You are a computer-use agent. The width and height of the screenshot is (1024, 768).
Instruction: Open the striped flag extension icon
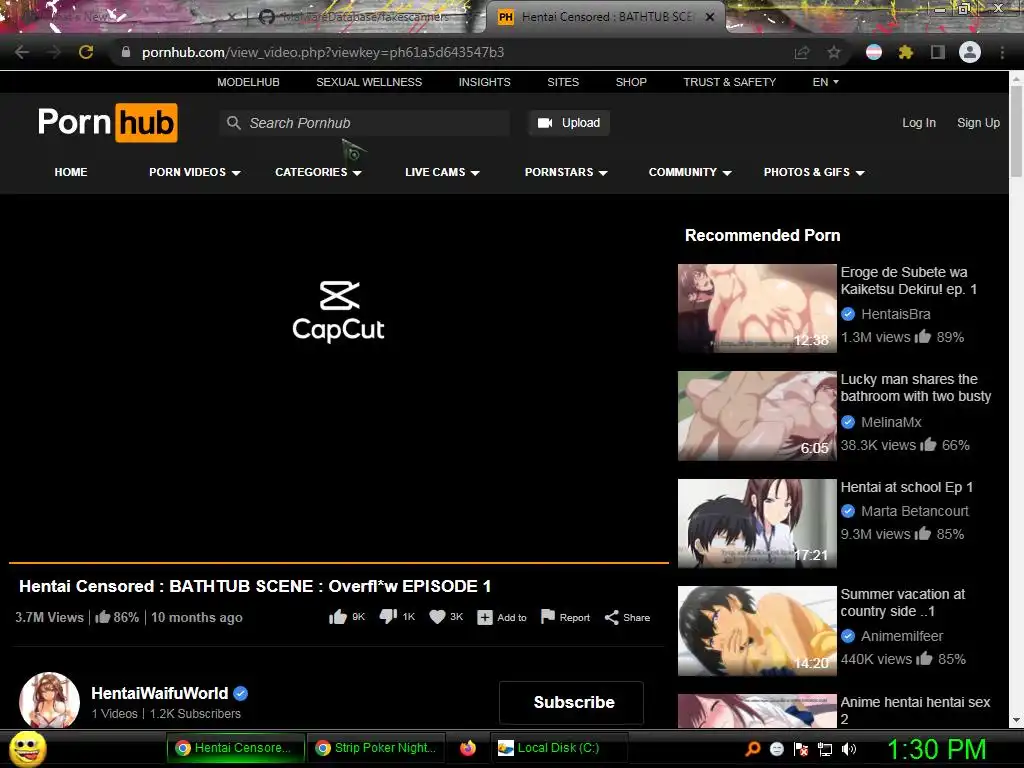(874, 52)
